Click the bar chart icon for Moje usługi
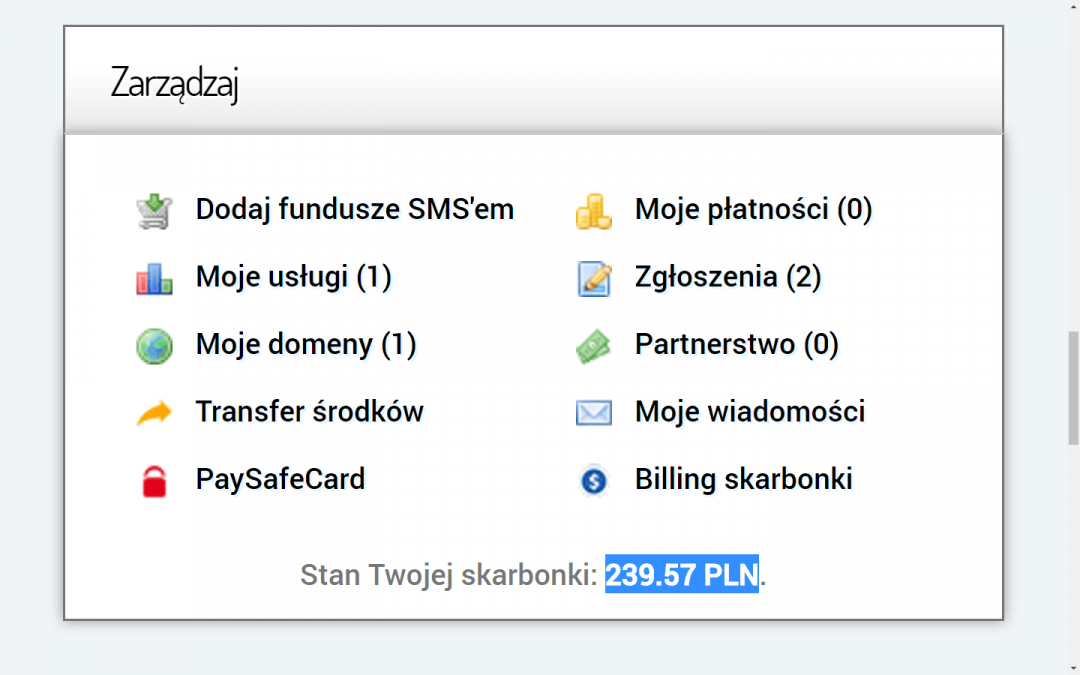 pyautogui.click(x=154, y=279)
